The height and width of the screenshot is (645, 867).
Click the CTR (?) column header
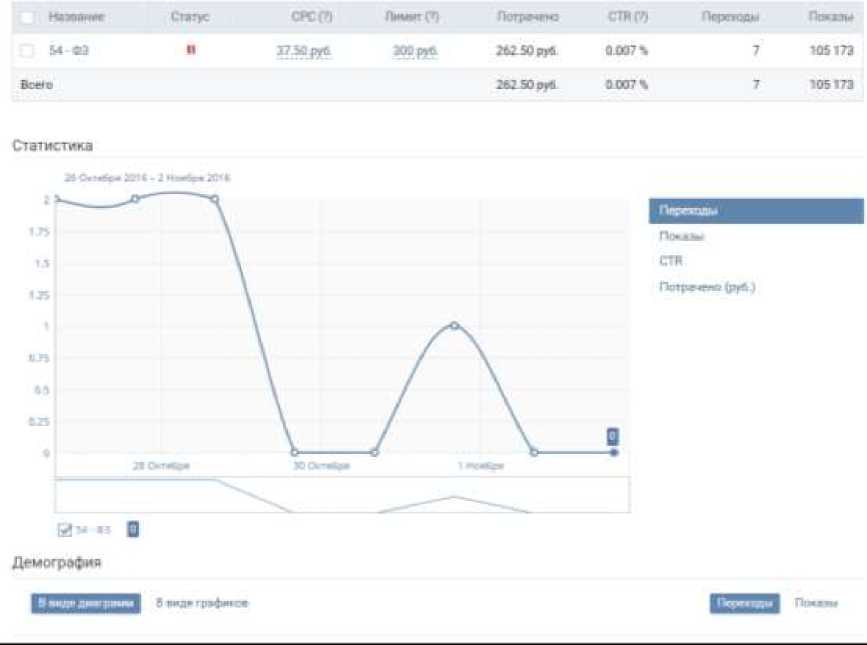pyautogui.click(x=628, y=17)
